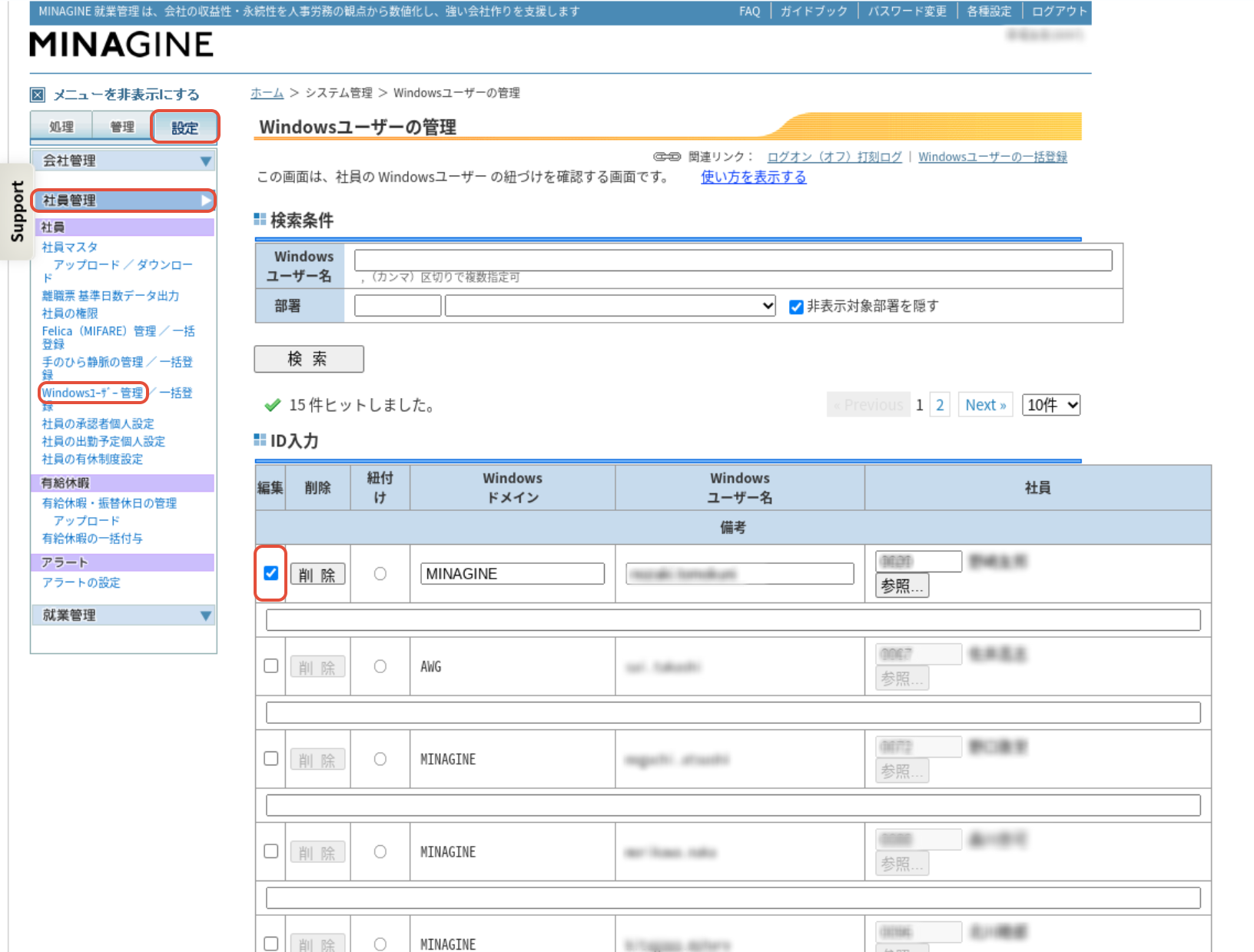Switch to the 管理 tab

122,127
